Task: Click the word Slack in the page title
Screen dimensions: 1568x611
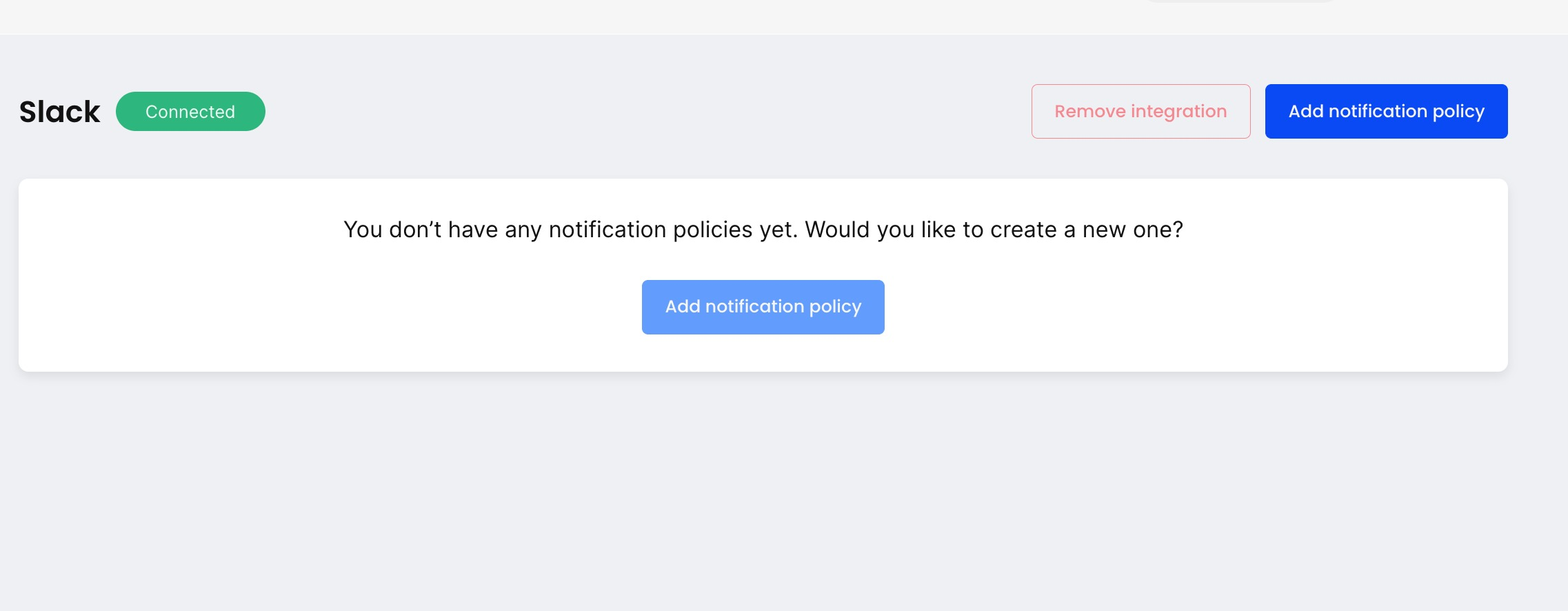Action: pos(60,112)
